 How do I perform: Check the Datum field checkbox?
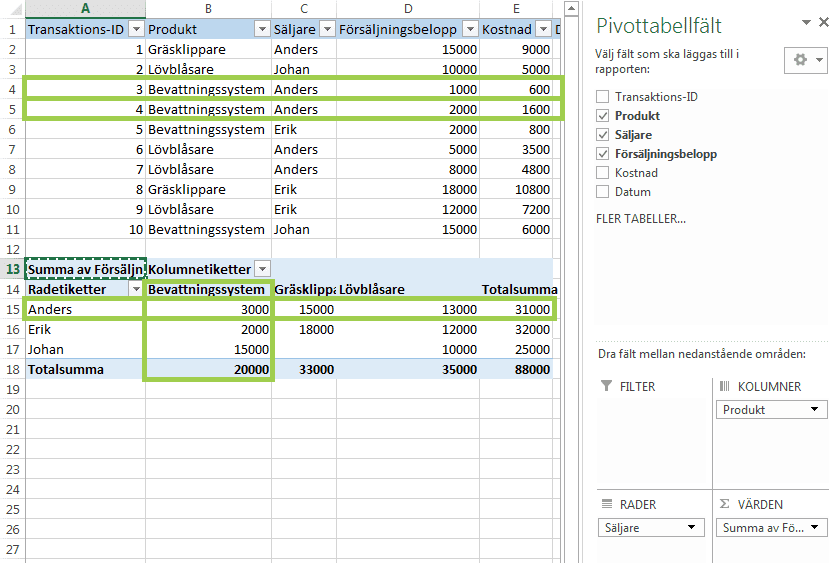pyautogui.click(x=602, y=192)
